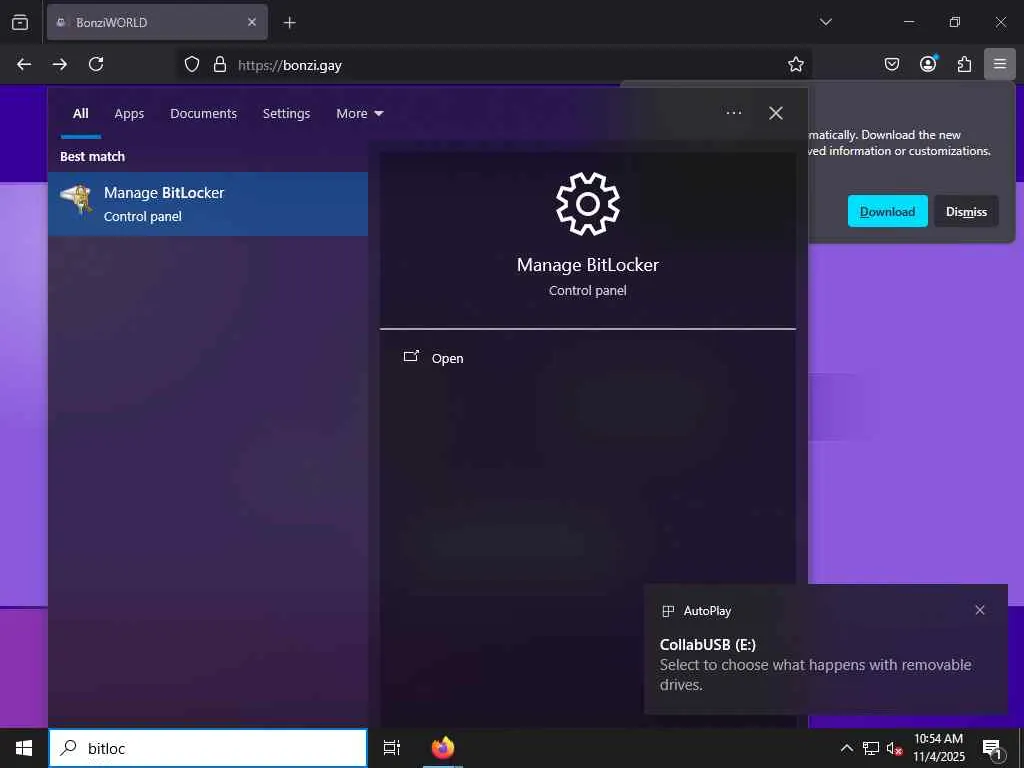
Task: Open Task View on the taskbar
Action: 392,748
